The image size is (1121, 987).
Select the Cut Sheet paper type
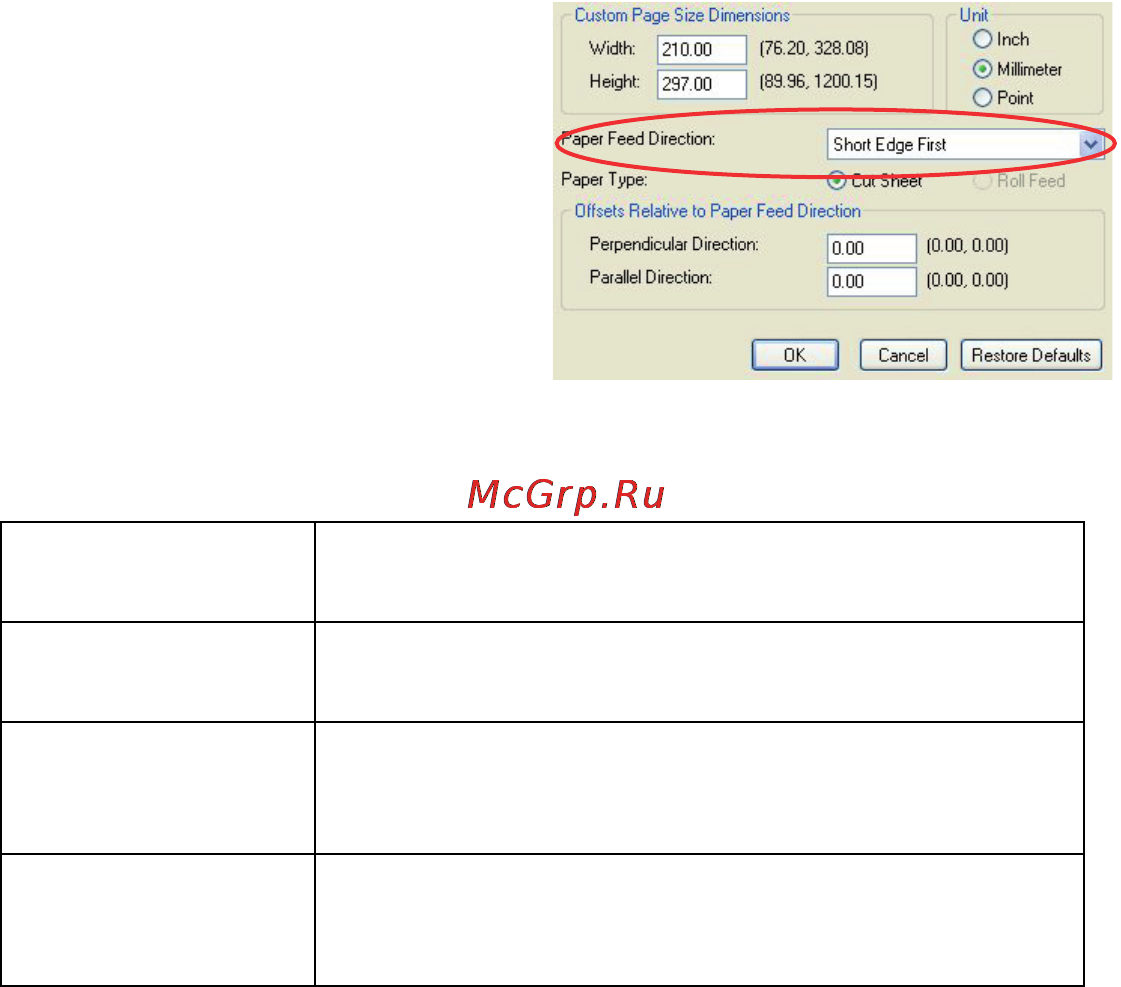[x=836, y=181]
